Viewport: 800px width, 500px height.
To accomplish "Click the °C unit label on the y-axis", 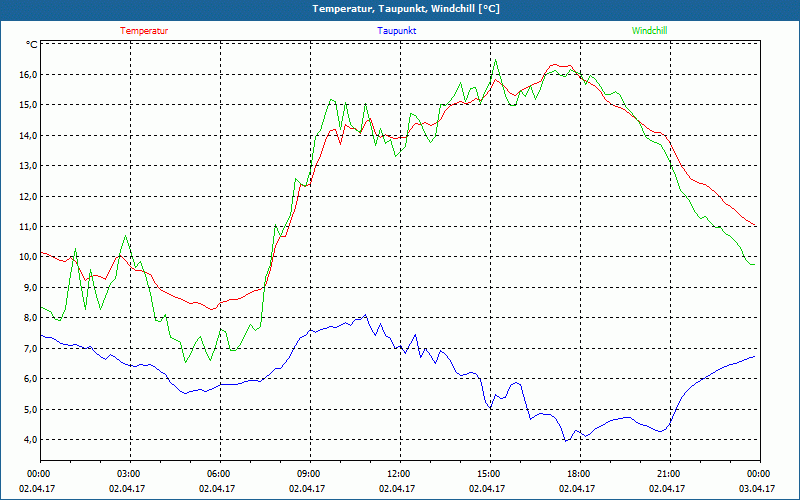I will (32, 45).
